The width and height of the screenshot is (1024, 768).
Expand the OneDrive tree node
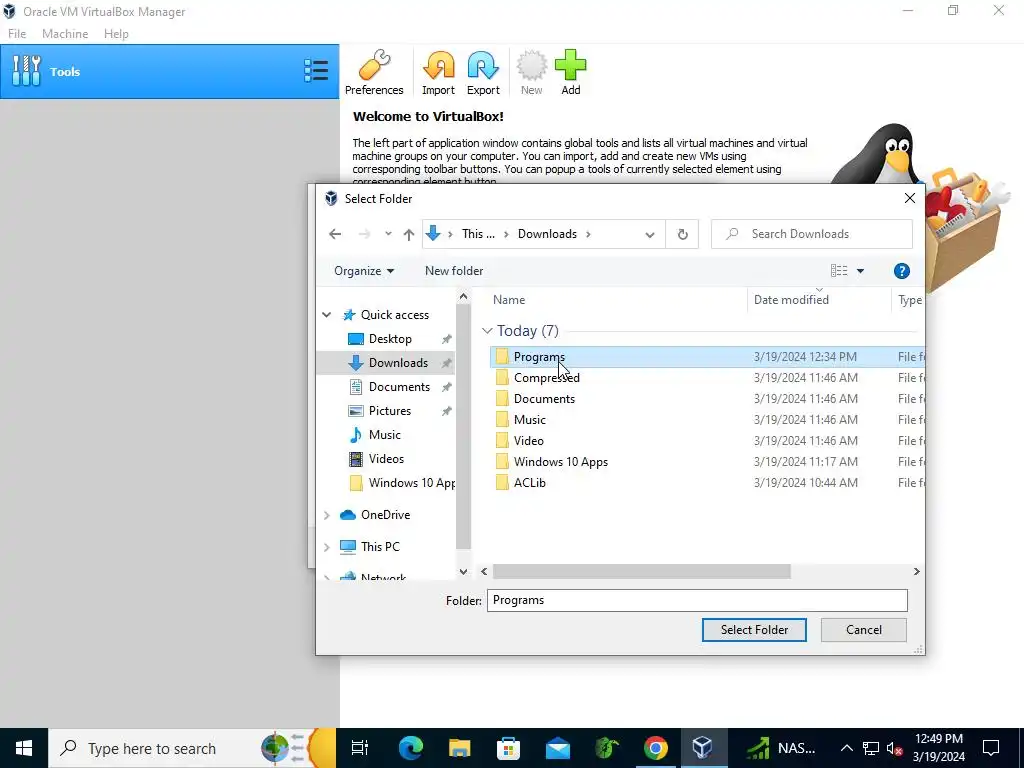point(327,515)
